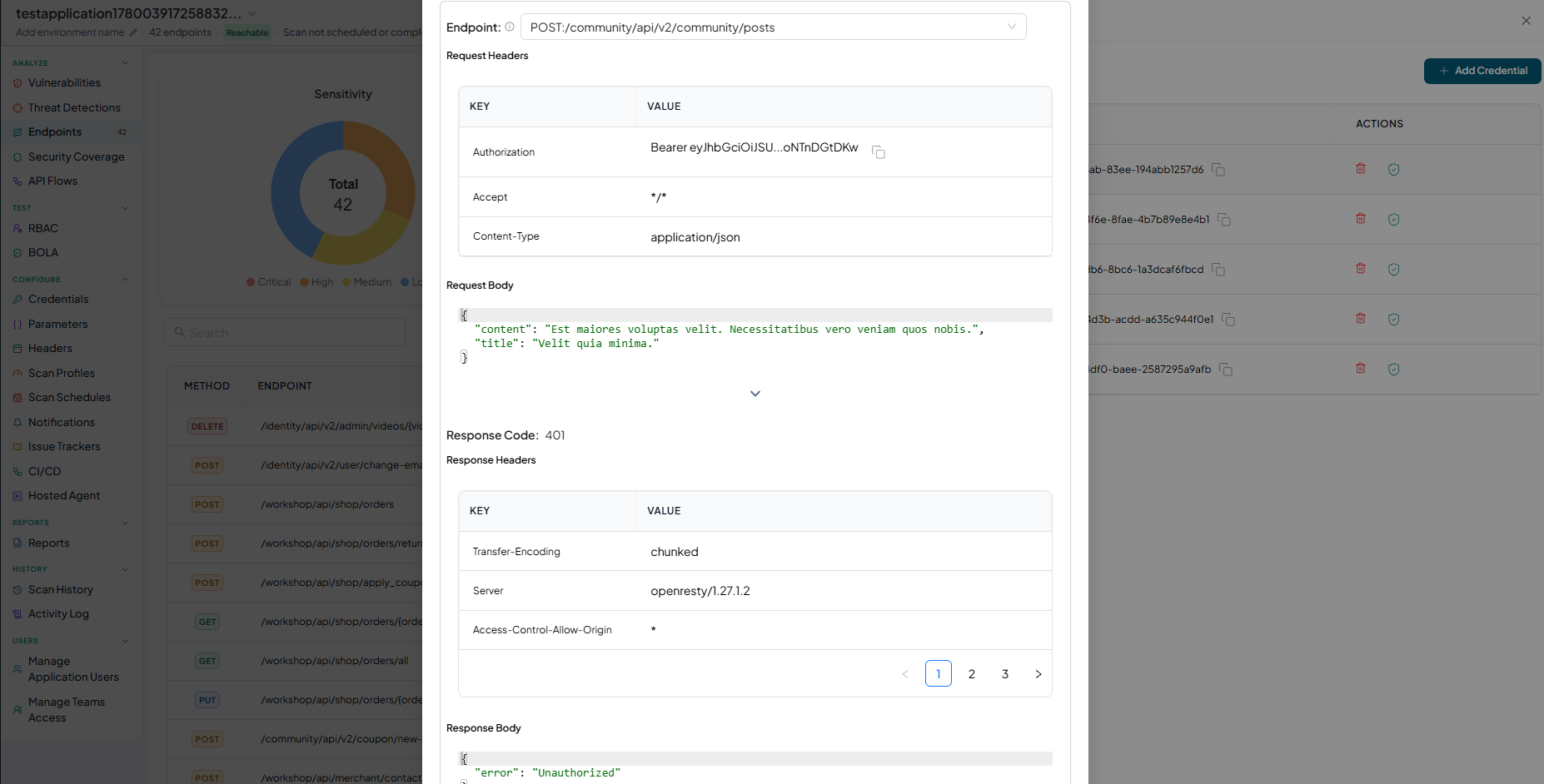1544x784 pixels.
Task: Open CI/CD configuration page
Action: (44, 471)
